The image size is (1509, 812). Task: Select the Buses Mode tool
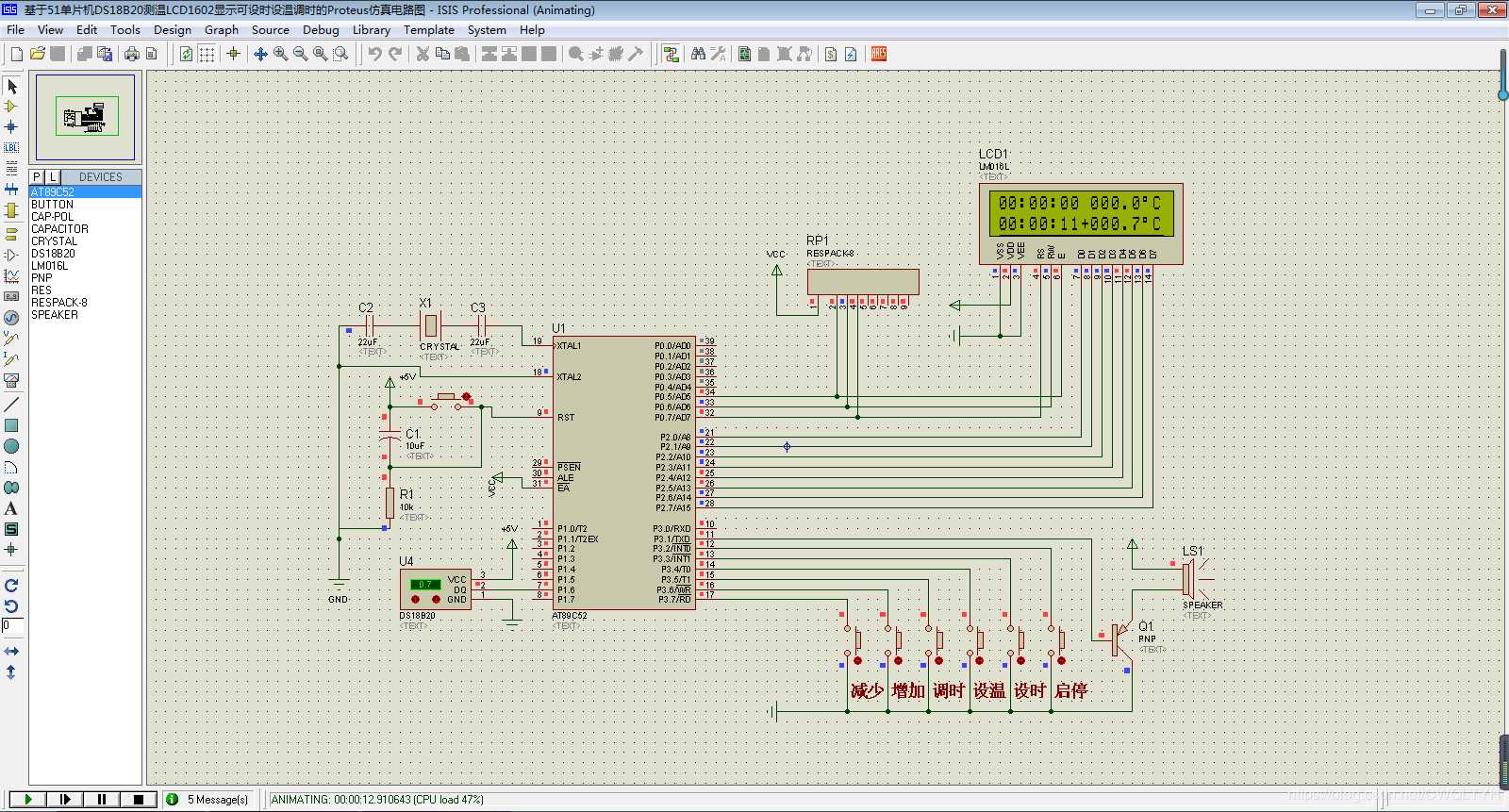click(11, 189)
